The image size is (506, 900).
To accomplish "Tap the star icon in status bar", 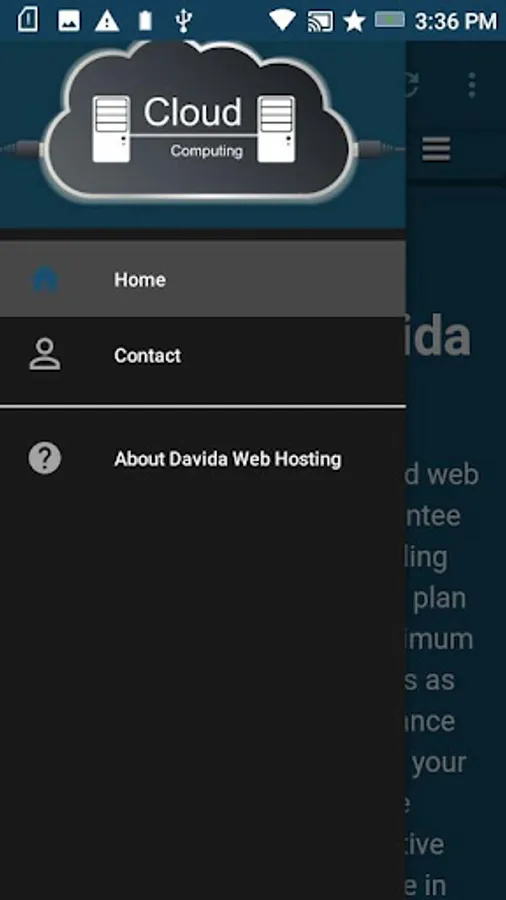I will (x=355, y=21).
